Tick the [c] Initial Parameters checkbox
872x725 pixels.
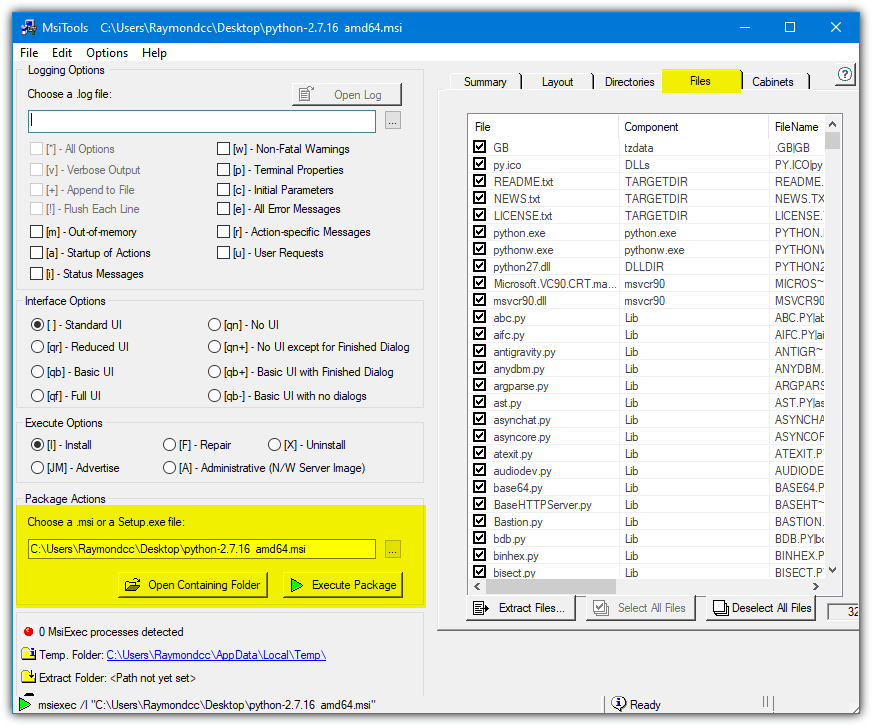pos(224,190)
